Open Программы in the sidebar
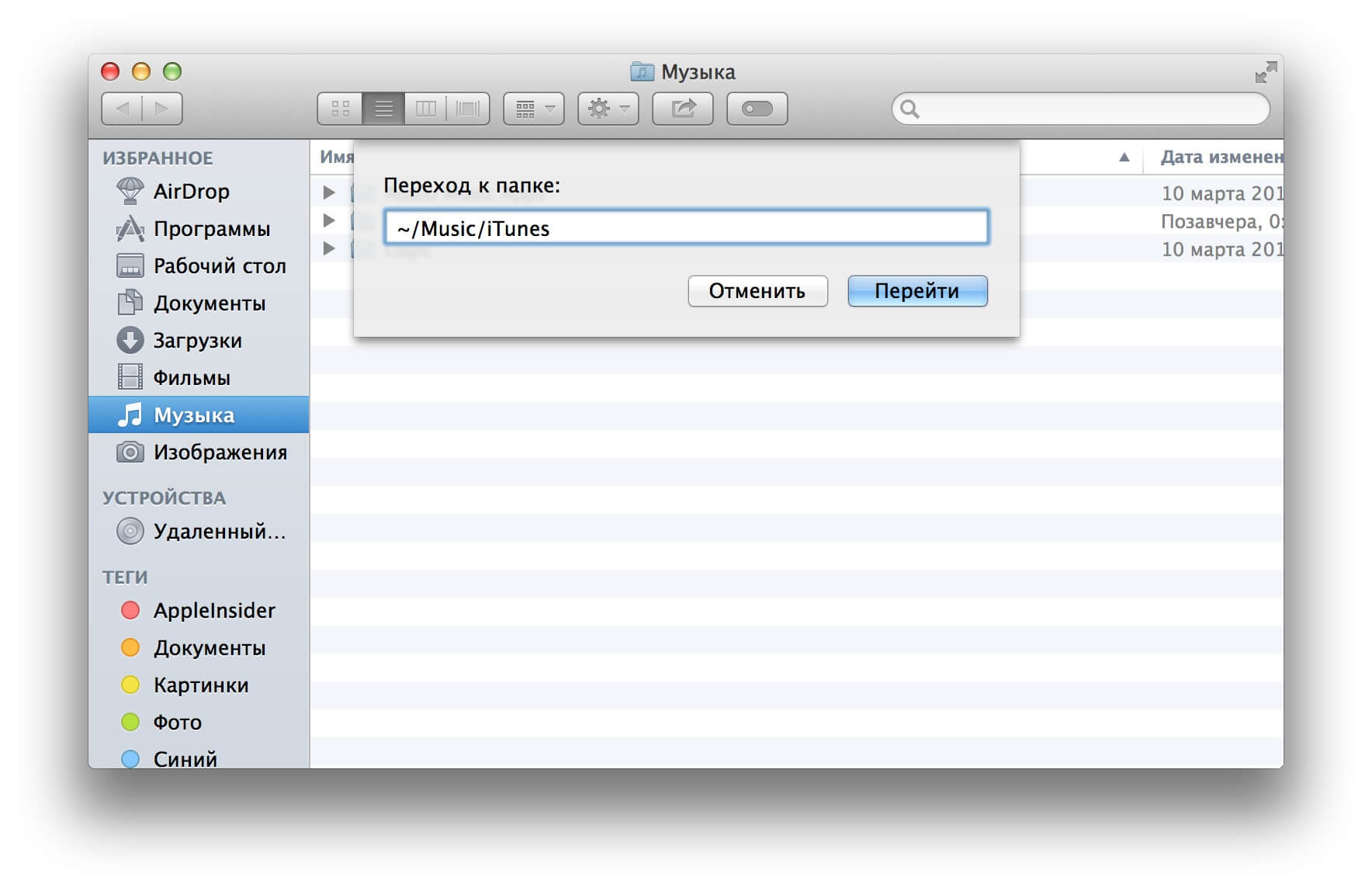The height and width of the screenshot is (891, 1372). pyautogui.click(x=199, y=228)
